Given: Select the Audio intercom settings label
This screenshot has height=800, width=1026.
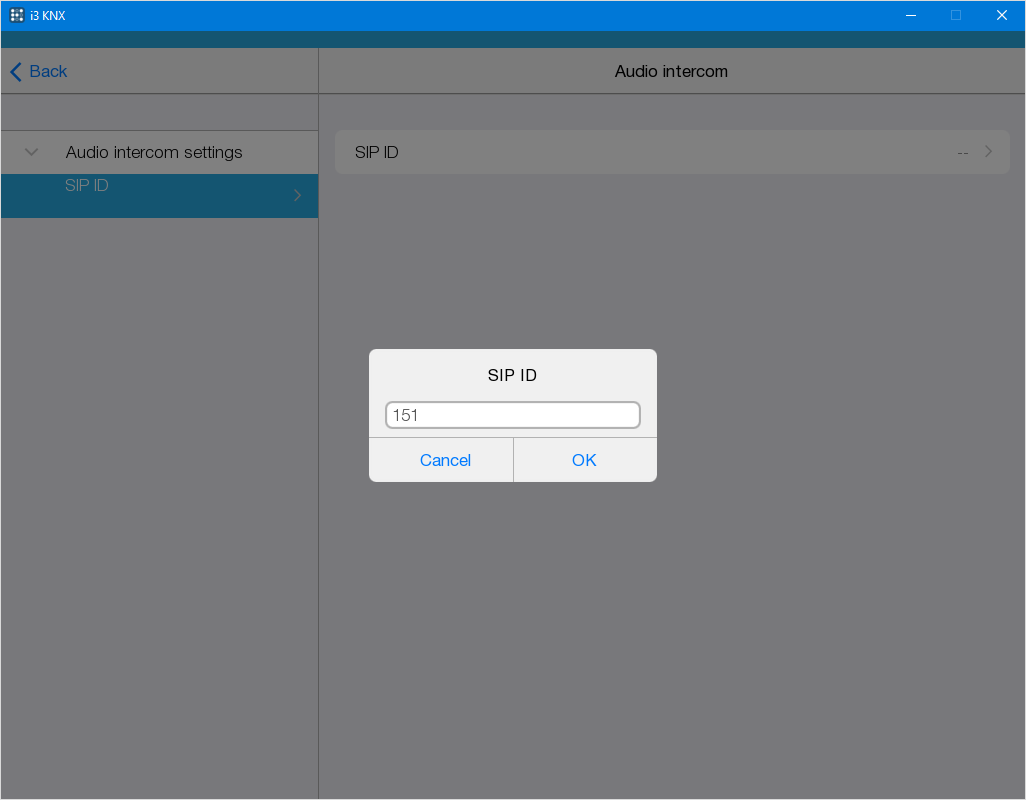Looking at the screenshot, I should point(154,153).
